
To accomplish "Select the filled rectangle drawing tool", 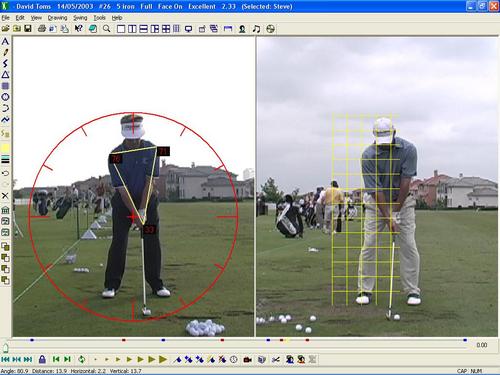I will [x=5, y=86].
